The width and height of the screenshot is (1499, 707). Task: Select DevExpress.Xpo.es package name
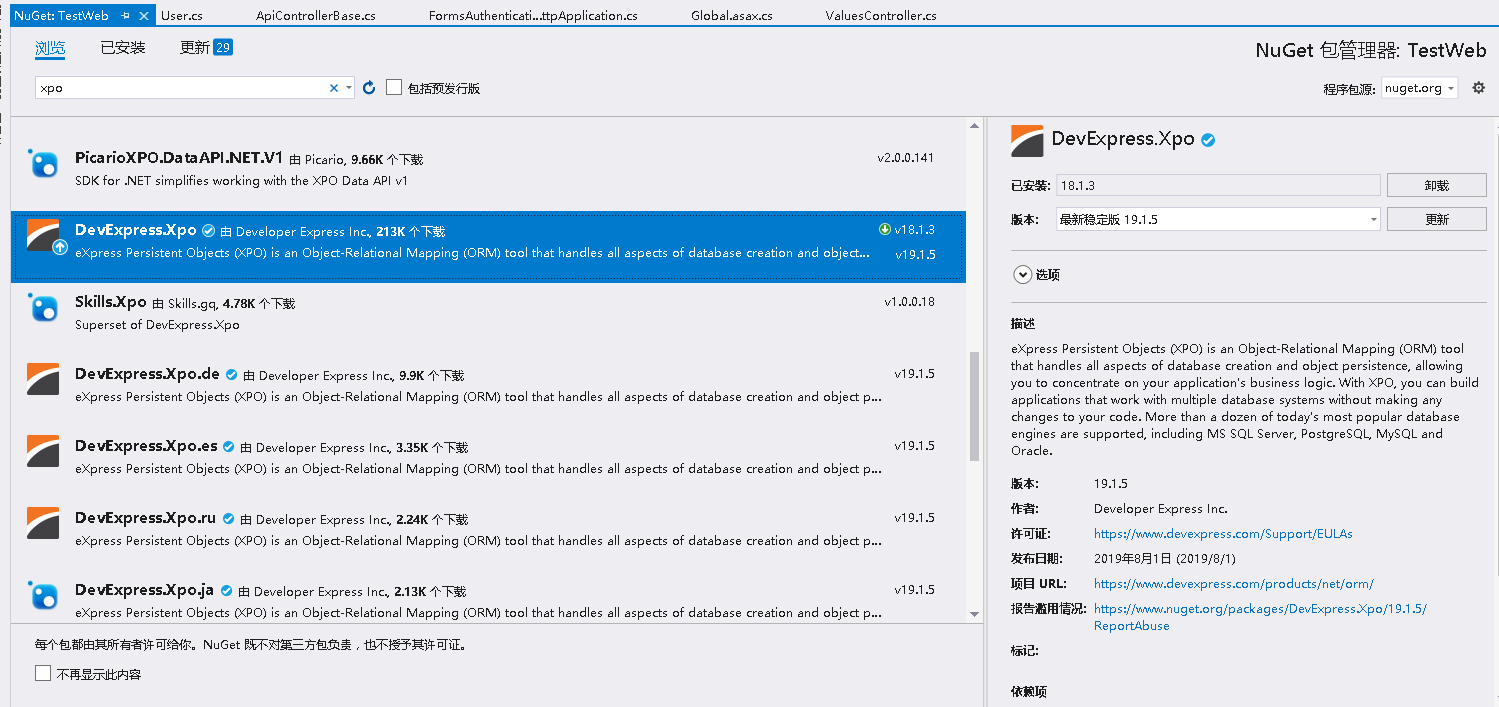coord(146,446)
